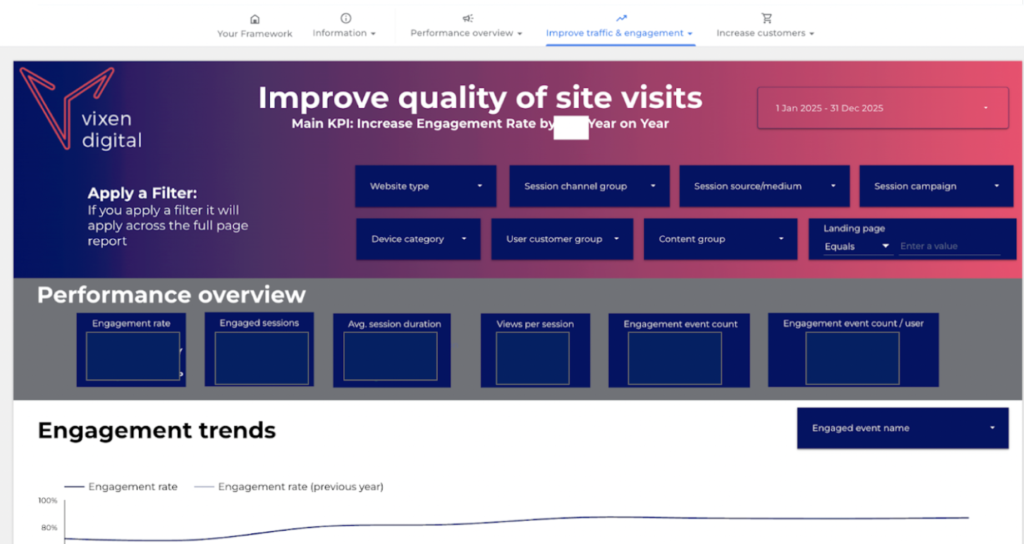Viewport: 1024px width, 544px height.
Task: Click the Landing page Enter a value field
Action: point(949,246)
